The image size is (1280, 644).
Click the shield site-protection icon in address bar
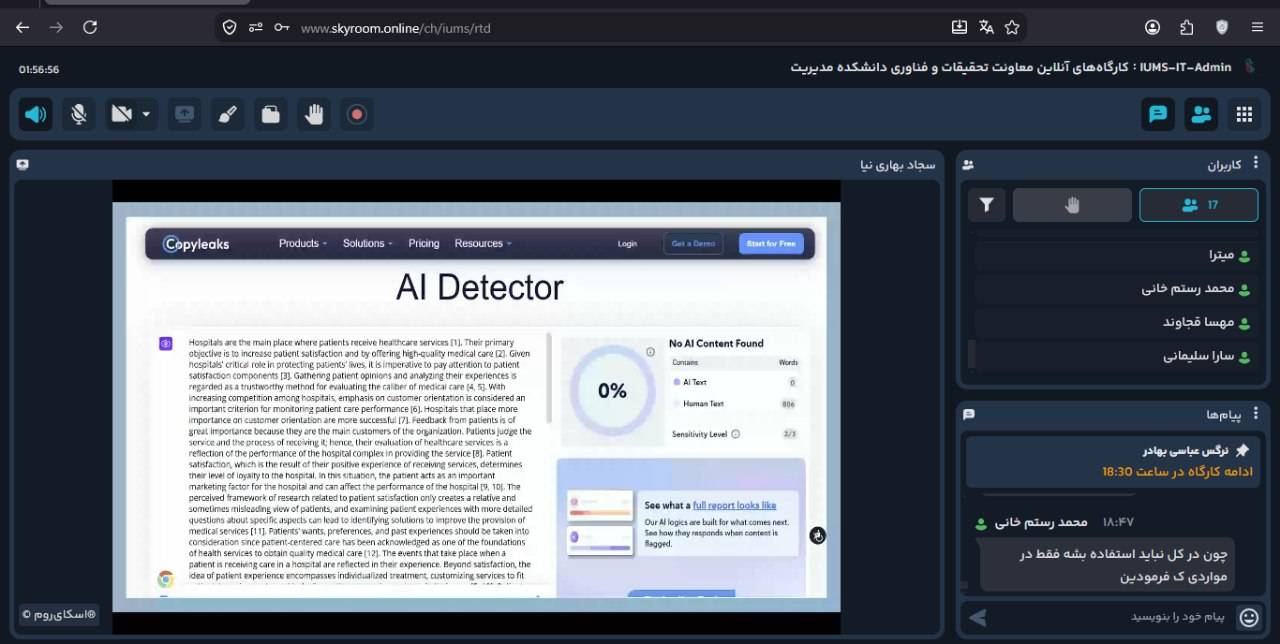(230, 27)
